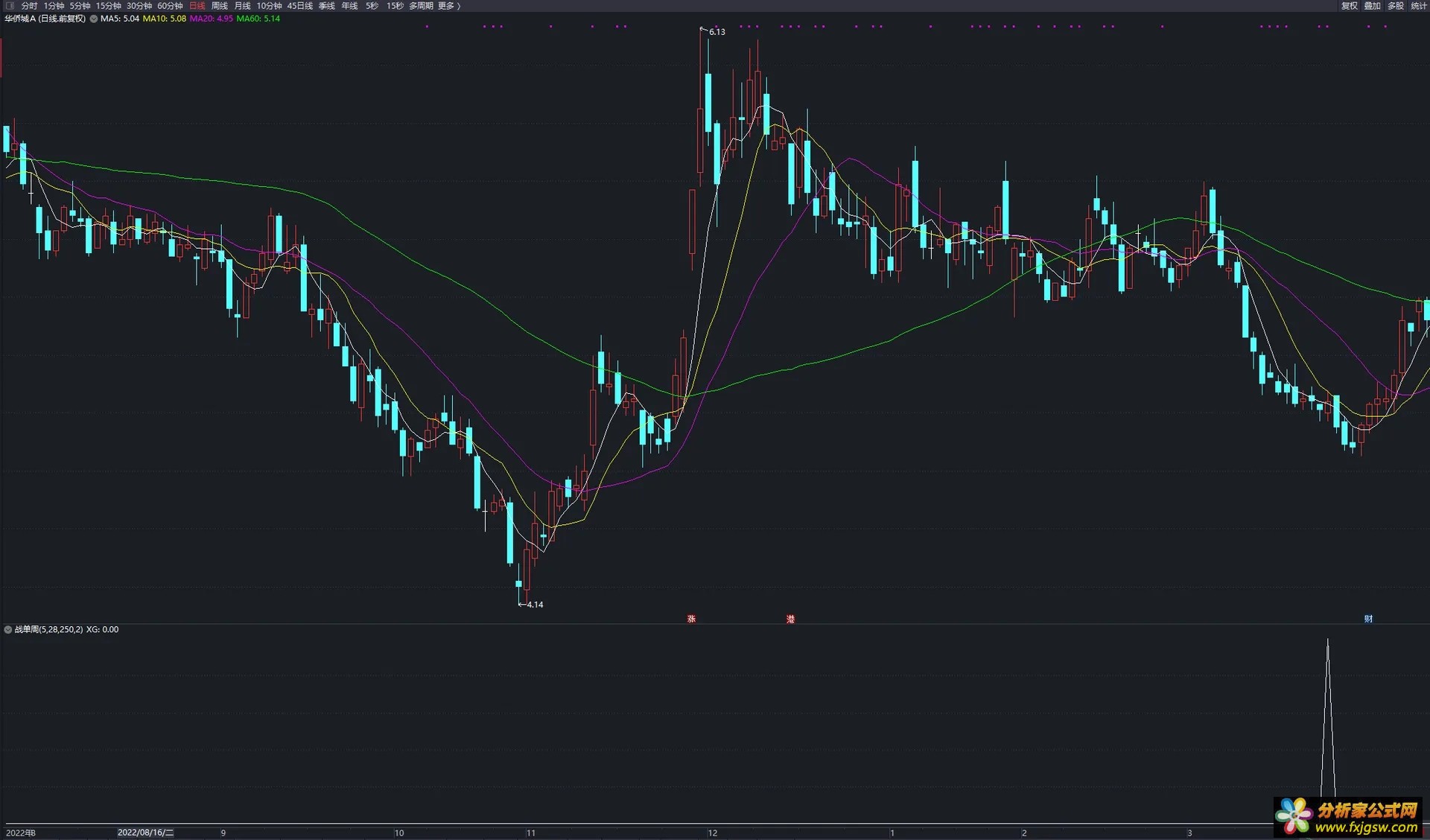This screenshot has height=840, width=1430.
Task: Select the 15分钟 period
Action: (x=108, y=6)
